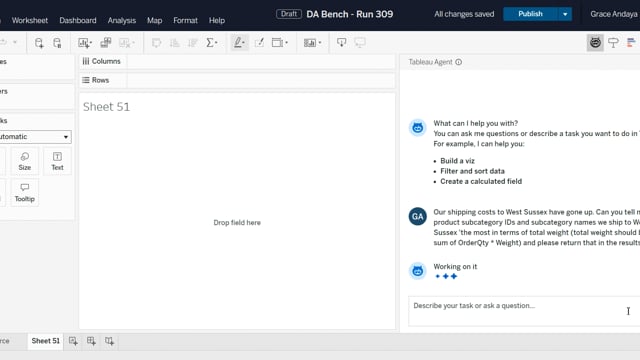640x360 pixels.
Task: Expand the Clear Sheet dropdown arrow
Action: 133,43
